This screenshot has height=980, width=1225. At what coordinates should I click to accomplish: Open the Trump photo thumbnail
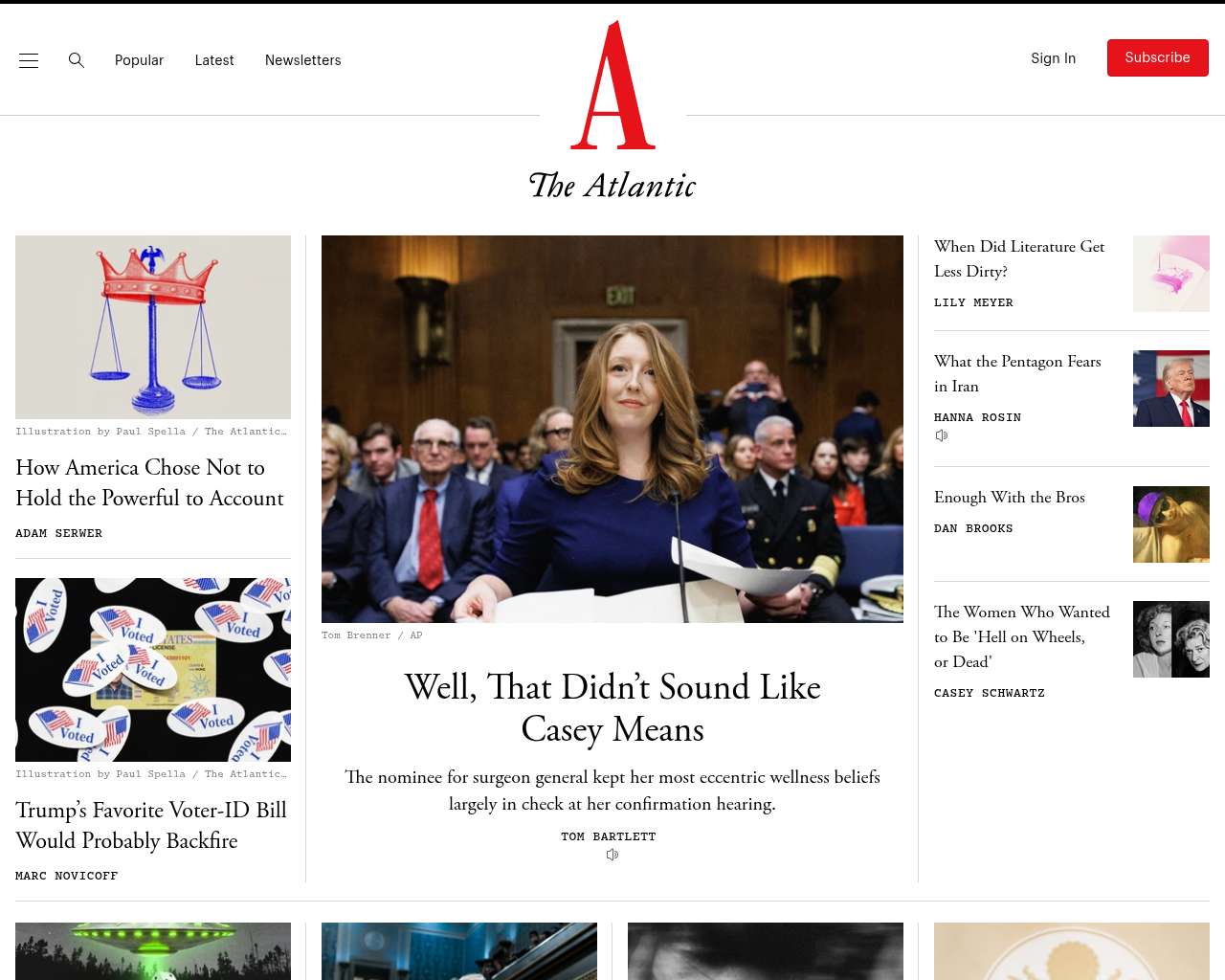point(1171,389)
